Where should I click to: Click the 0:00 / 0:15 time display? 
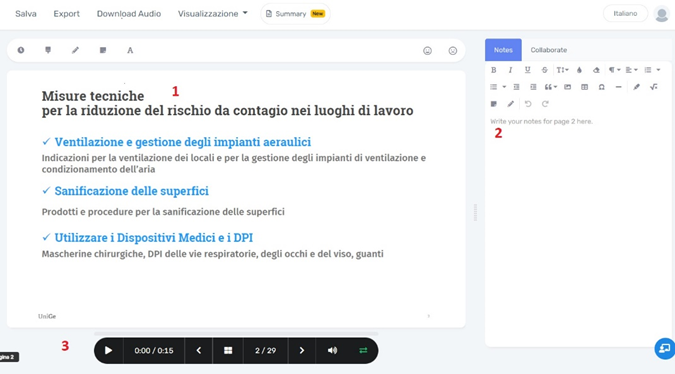[x=154, y=350]
